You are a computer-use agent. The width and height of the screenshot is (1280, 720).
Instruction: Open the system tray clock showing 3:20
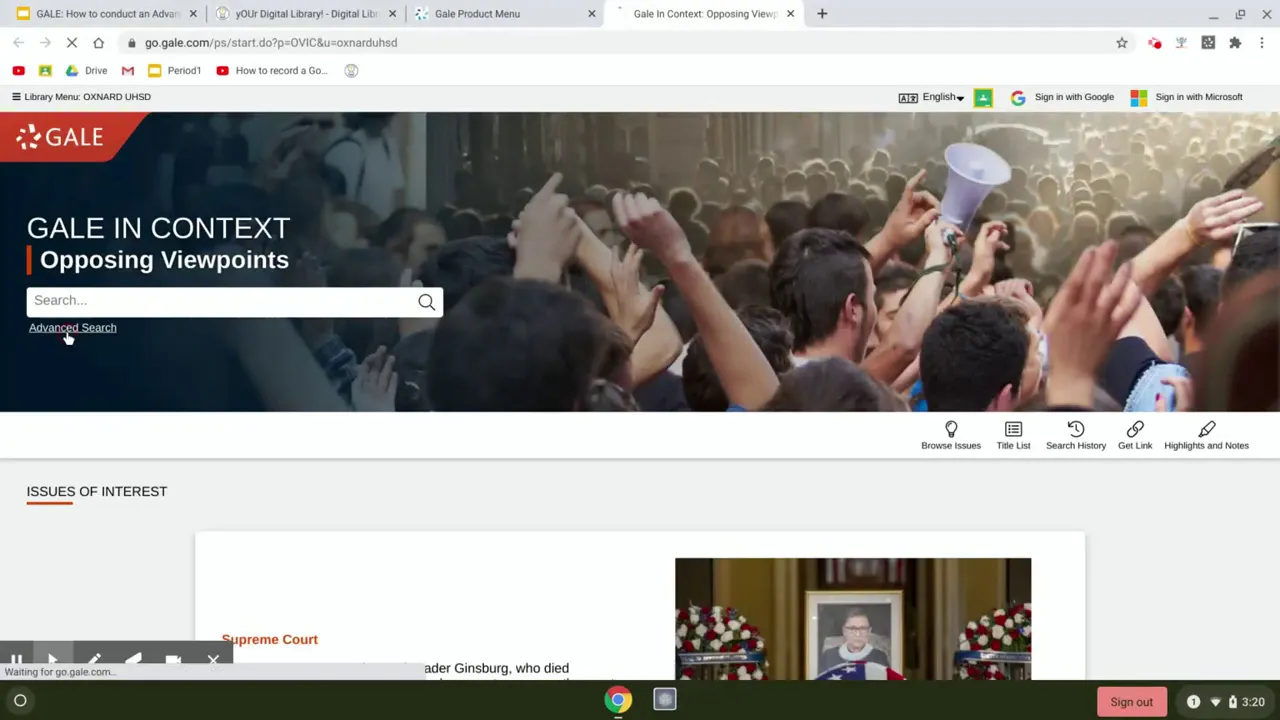1252,702
